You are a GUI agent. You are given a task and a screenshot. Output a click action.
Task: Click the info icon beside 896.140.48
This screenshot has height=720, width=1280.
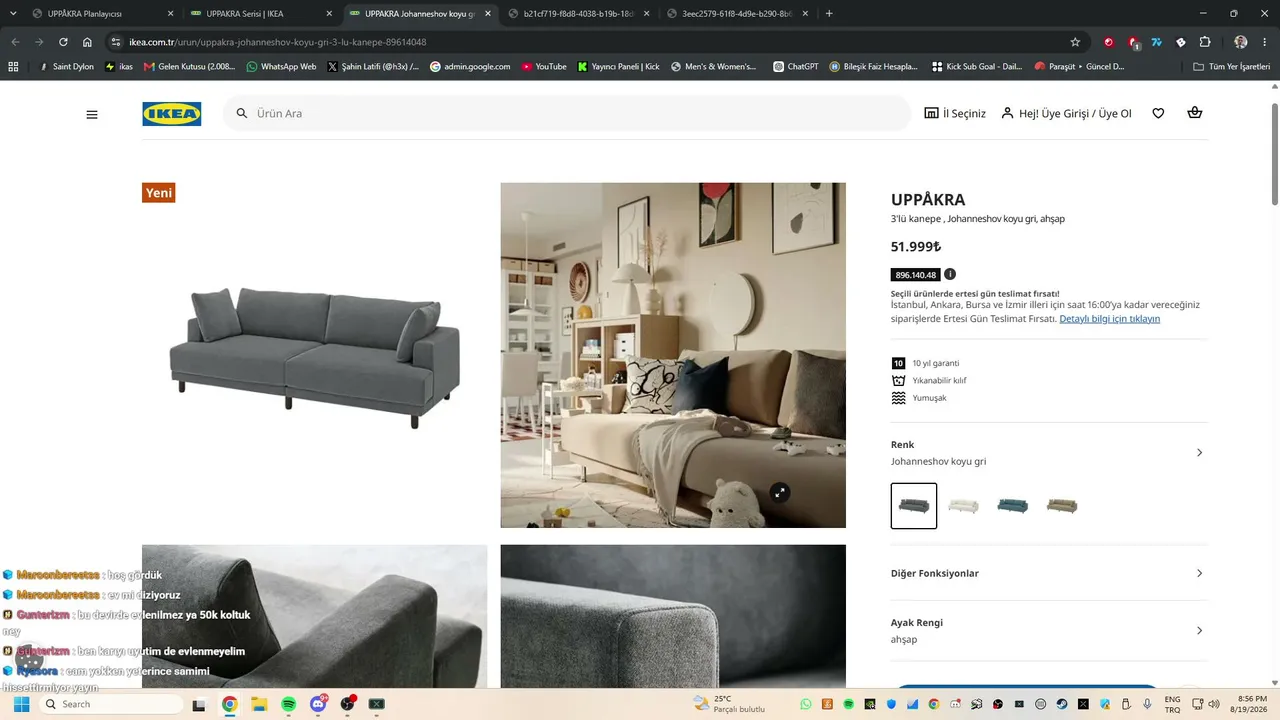point(950,274)
